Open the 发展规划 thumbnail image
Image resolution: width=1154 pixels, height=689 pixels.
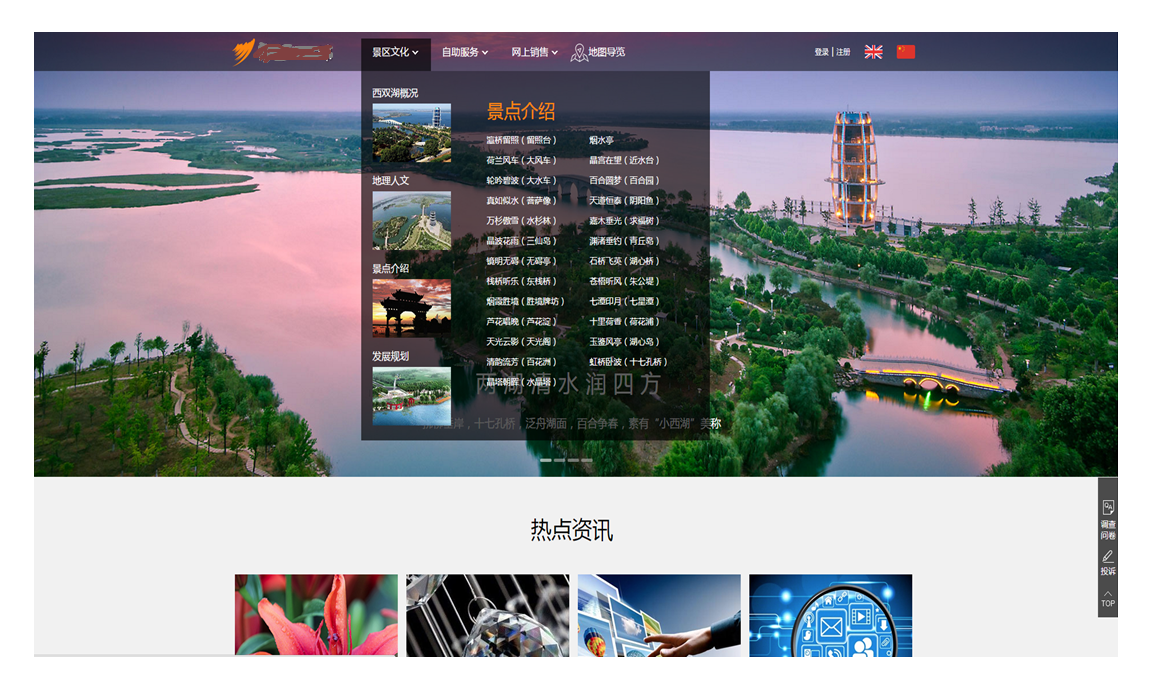pyautogui.click(x=411, y=395)
